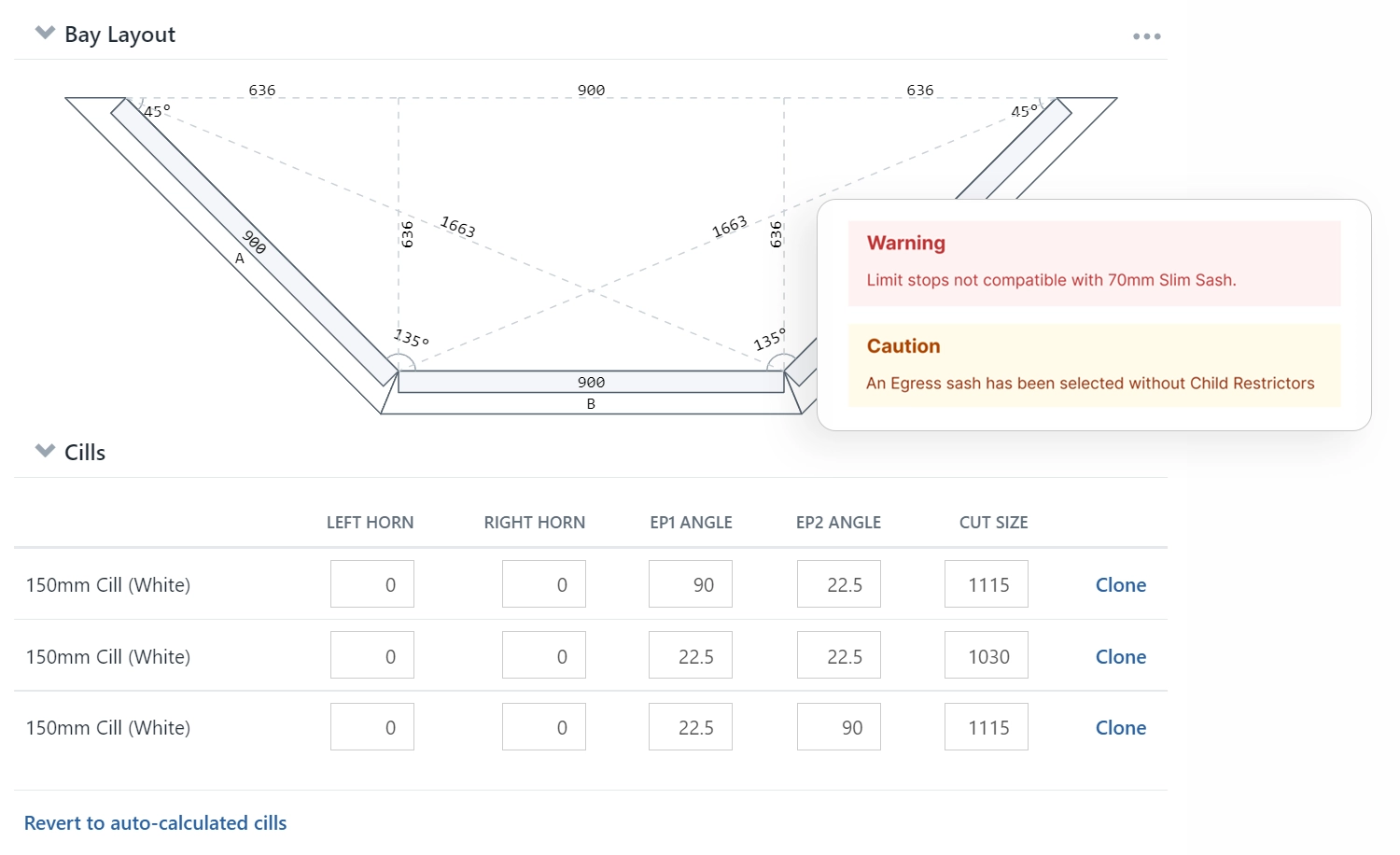Edit second cill EP2 Angle field

(839, 655)
